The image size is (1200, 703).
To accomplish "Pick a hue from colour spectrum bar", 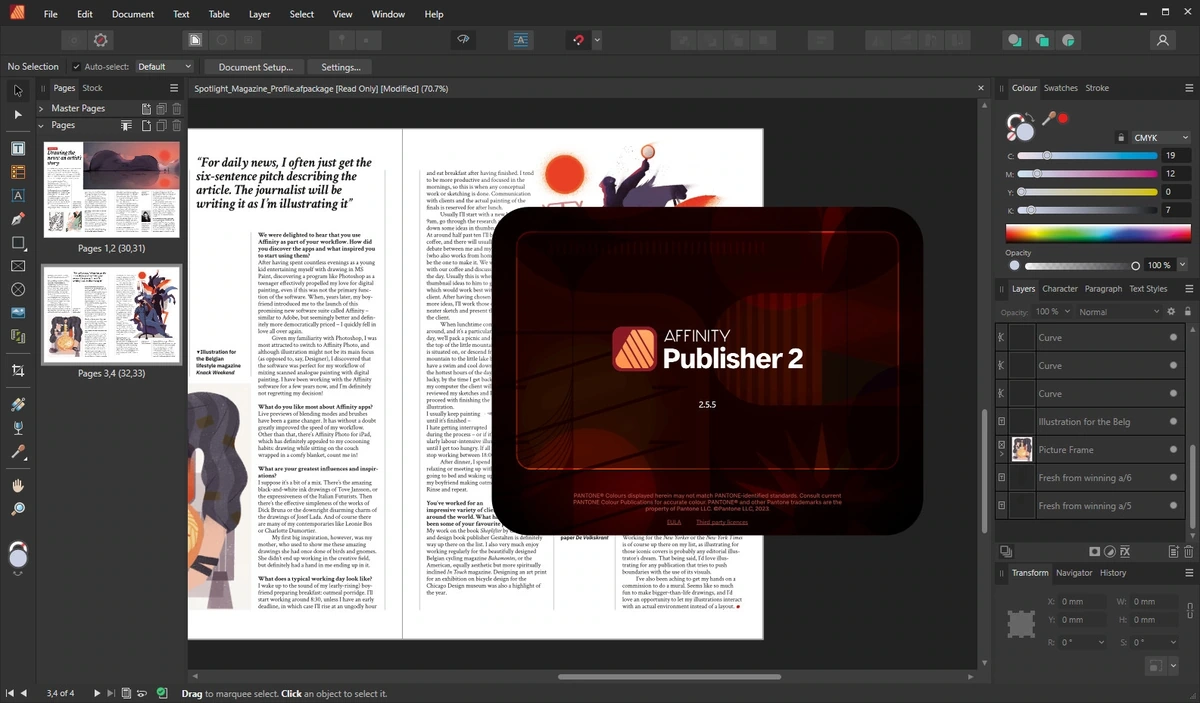I will (1098, 234).
